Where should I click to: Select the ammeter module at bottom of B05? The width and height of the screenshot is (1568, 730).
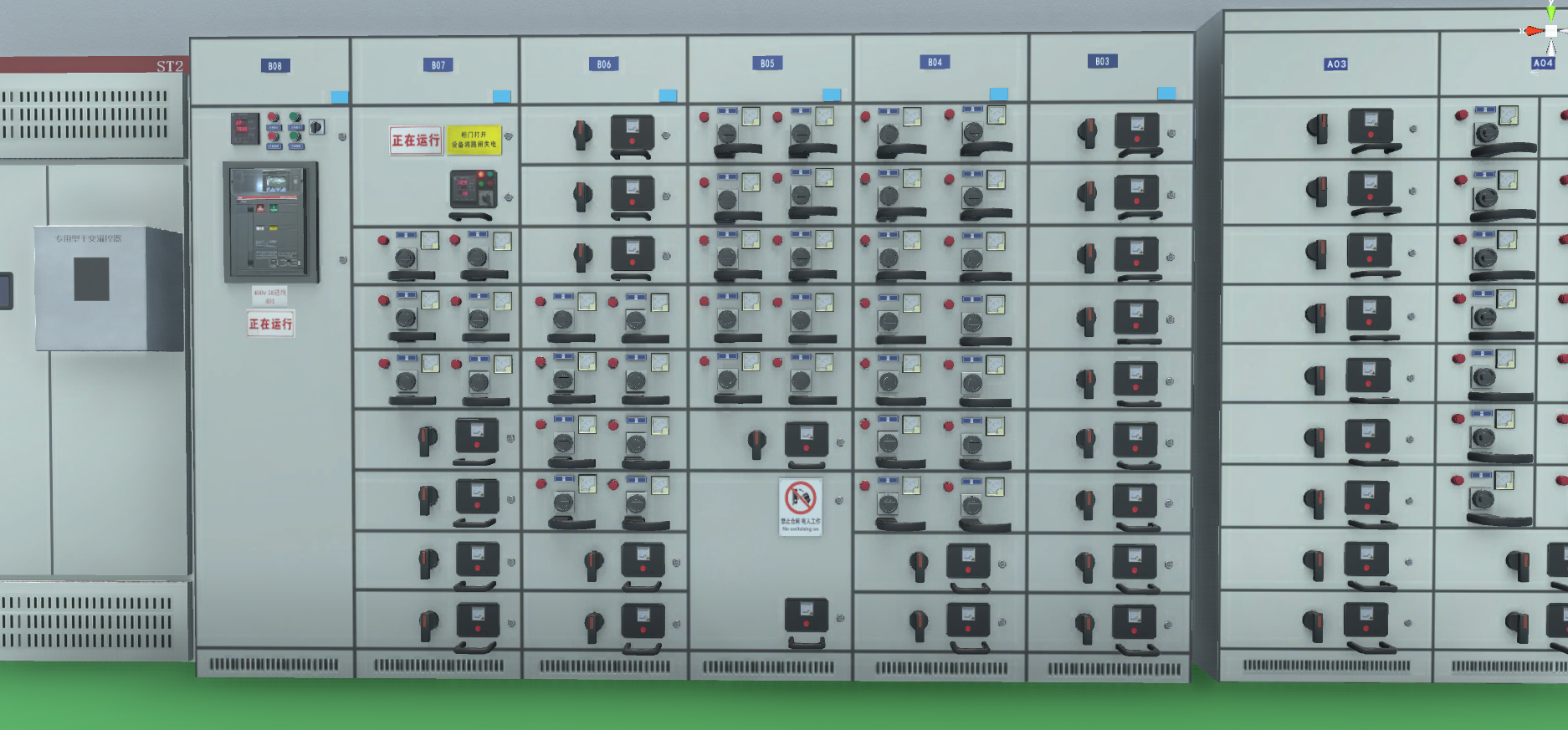(x=807, y=615)
